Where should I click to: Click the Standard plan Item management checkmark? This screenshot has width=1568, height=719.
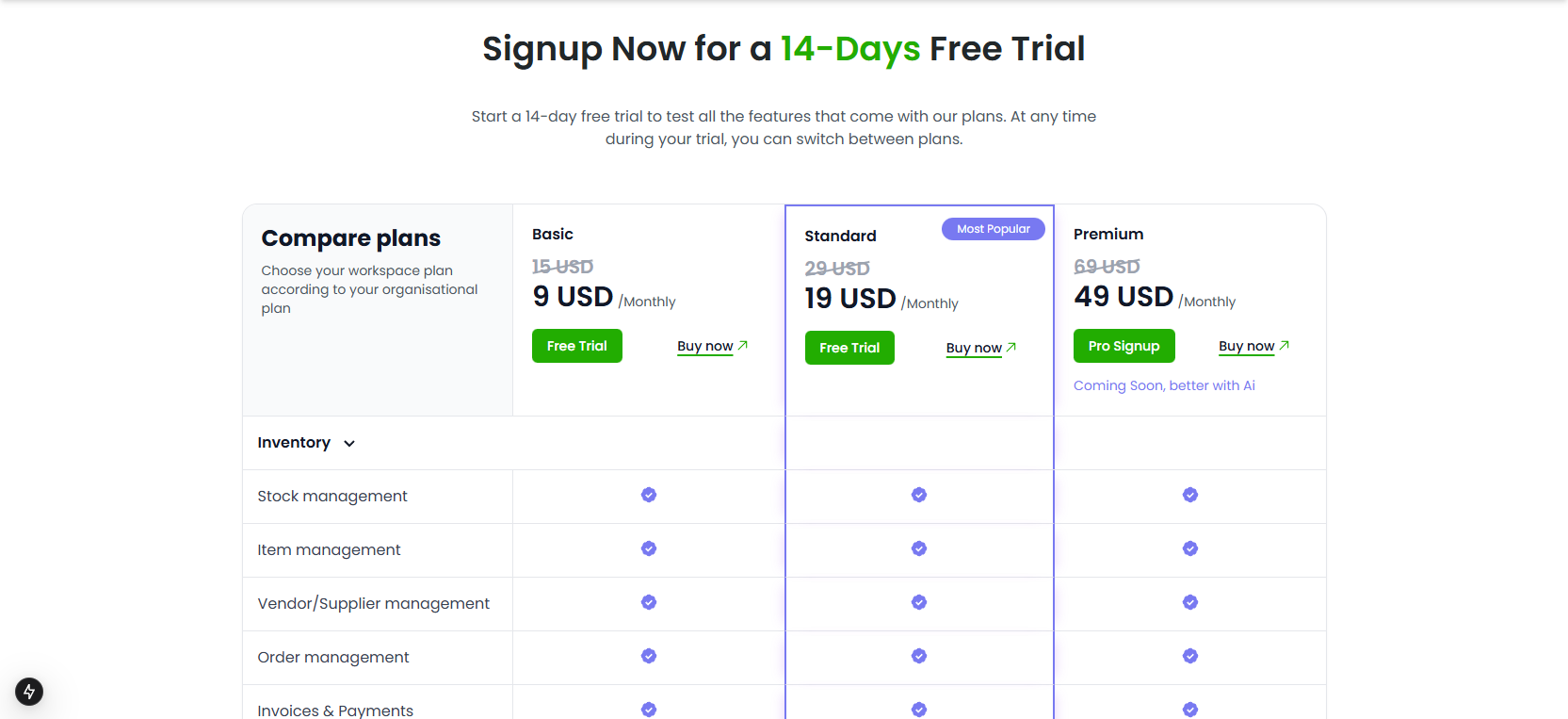point(919,548)
